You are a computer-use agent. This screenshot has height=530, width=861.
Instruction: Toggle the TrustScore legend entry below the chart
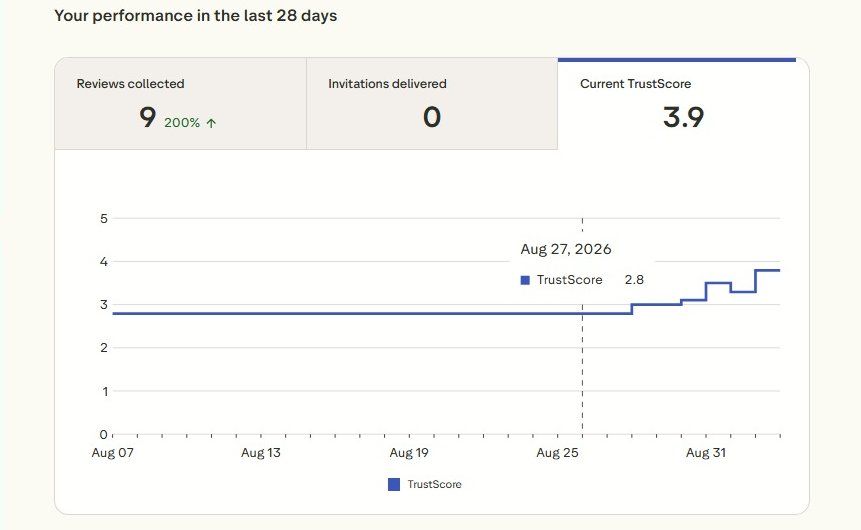pos(424,484)
